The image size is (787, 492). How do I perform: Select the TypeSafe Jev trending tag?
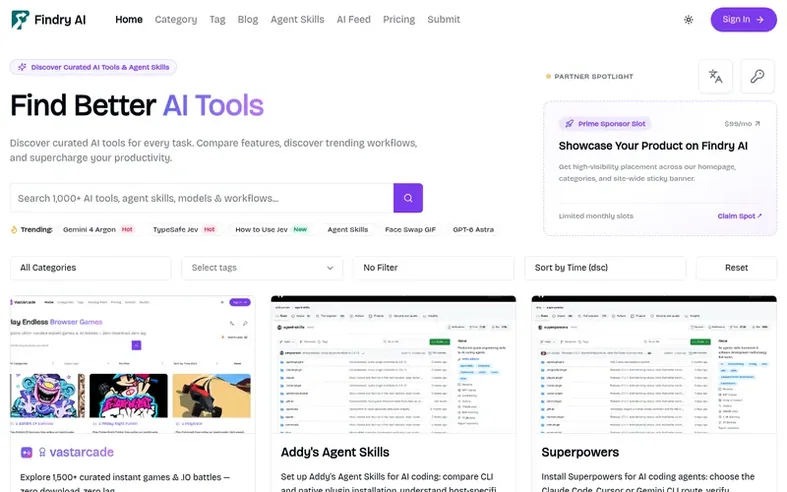184,229
